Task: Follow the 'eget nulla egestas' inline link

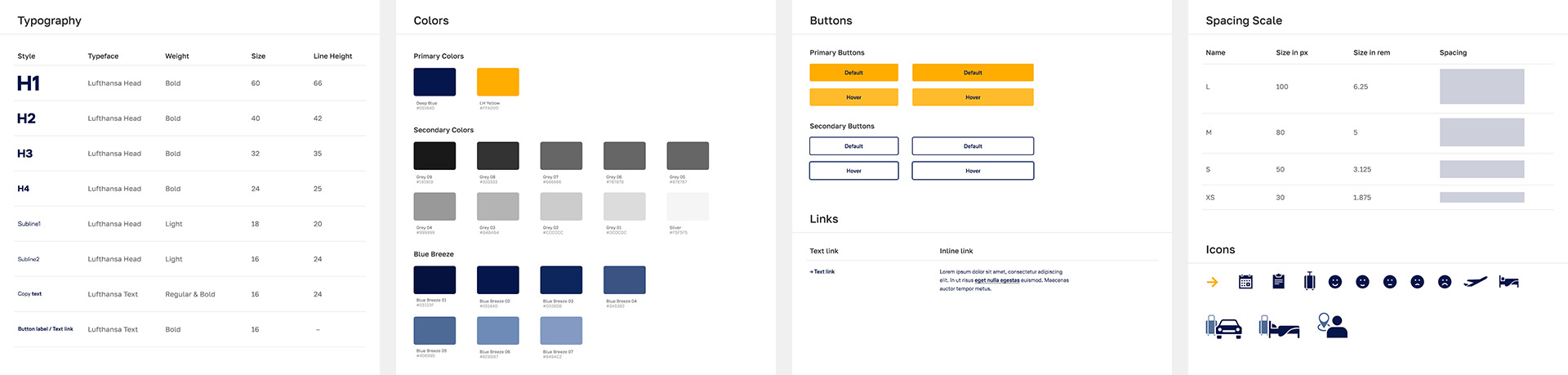Action: click(996, 280)
